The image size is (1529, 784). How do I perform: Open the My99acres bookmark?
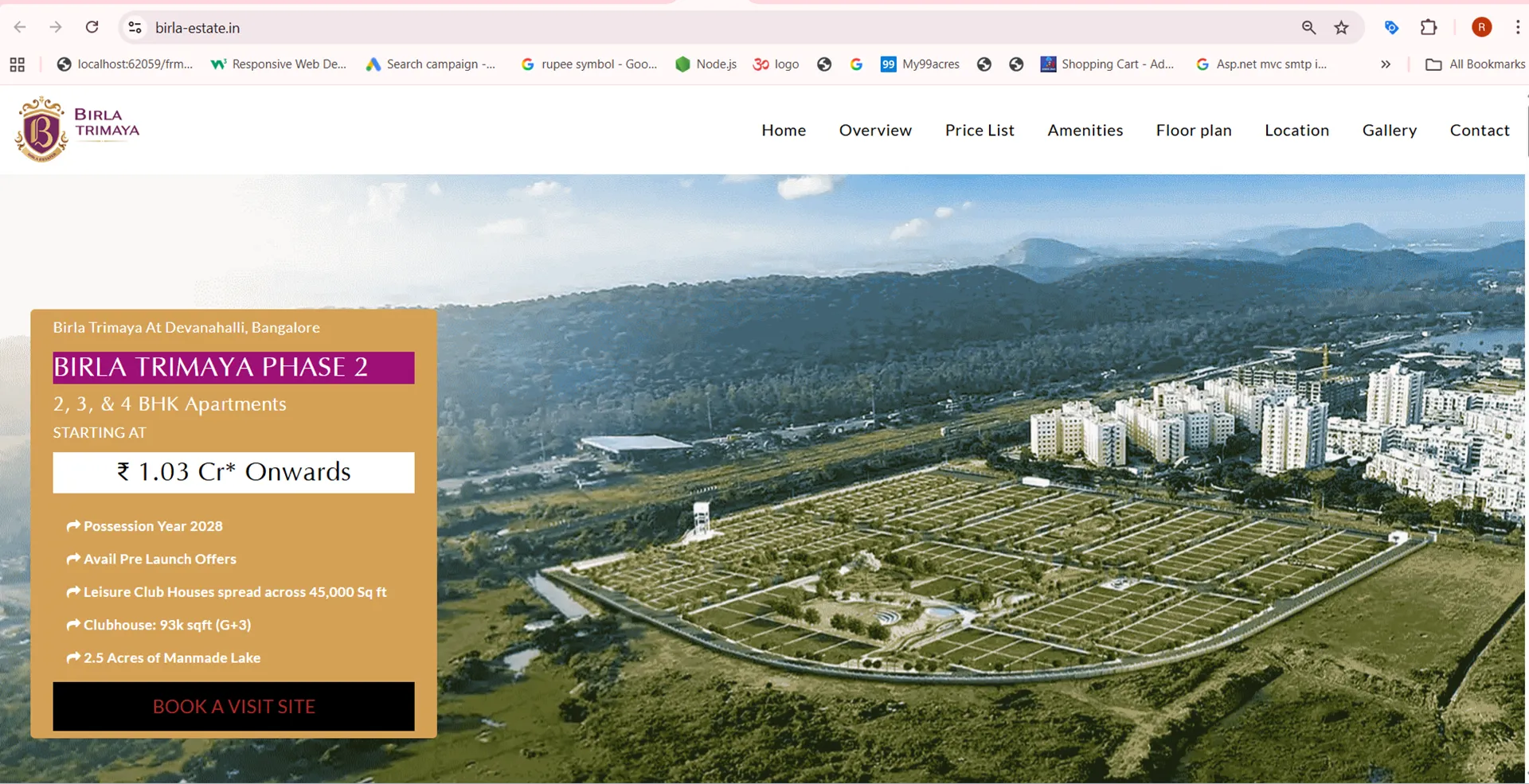920,64
